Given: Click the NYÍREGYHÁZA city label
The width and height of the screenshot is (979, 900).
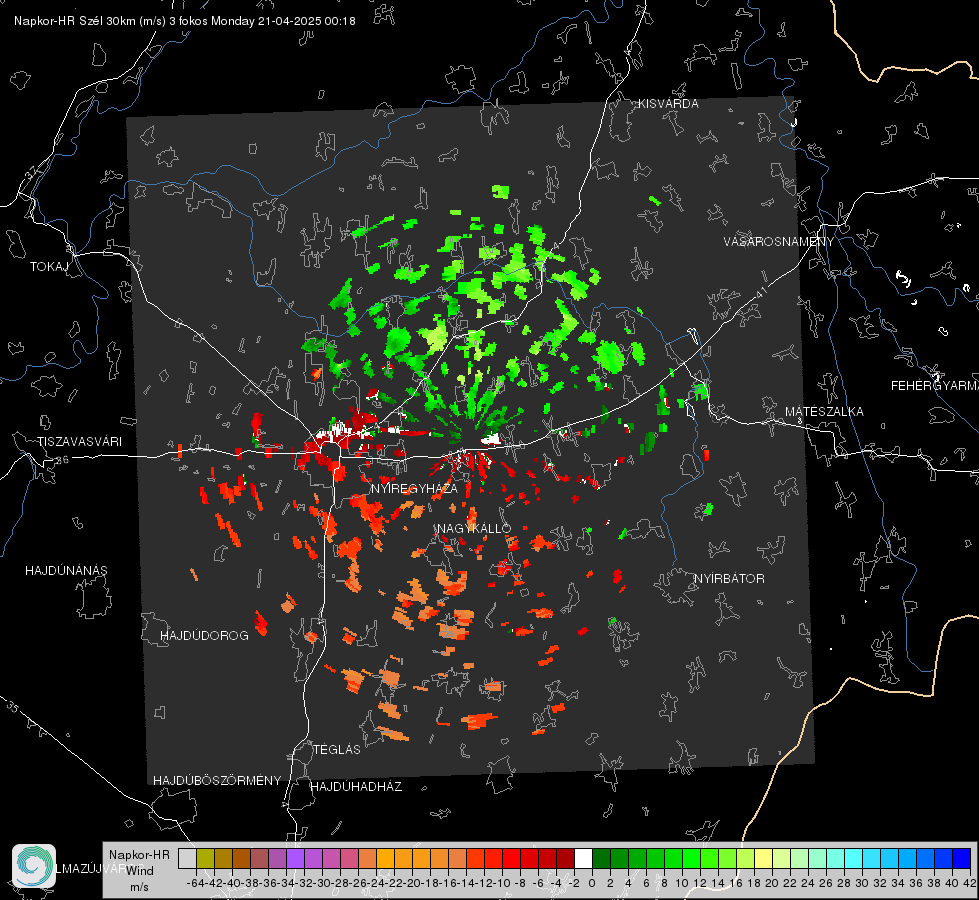Looking at the screenshot, I should tap(414, 488).
